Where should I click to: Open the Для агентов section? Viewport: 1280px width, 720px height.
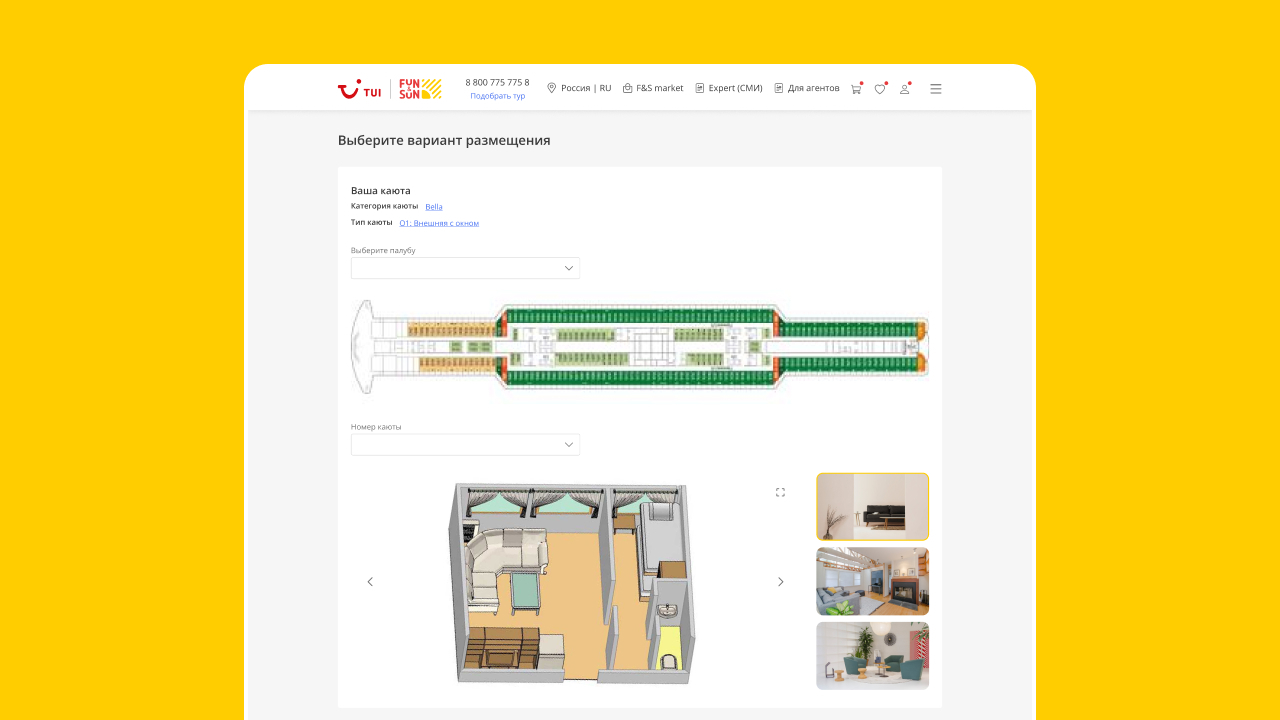point(807,88)
